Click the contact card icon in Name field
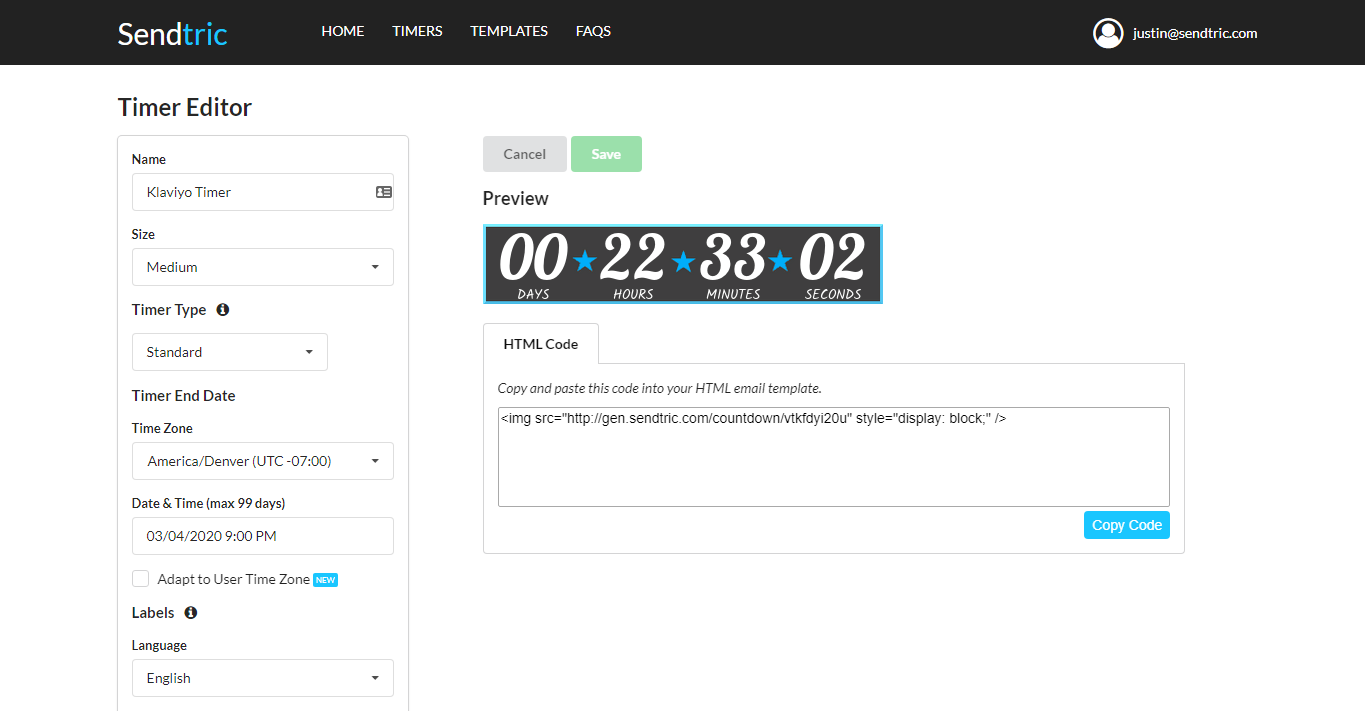 (383, 192)
